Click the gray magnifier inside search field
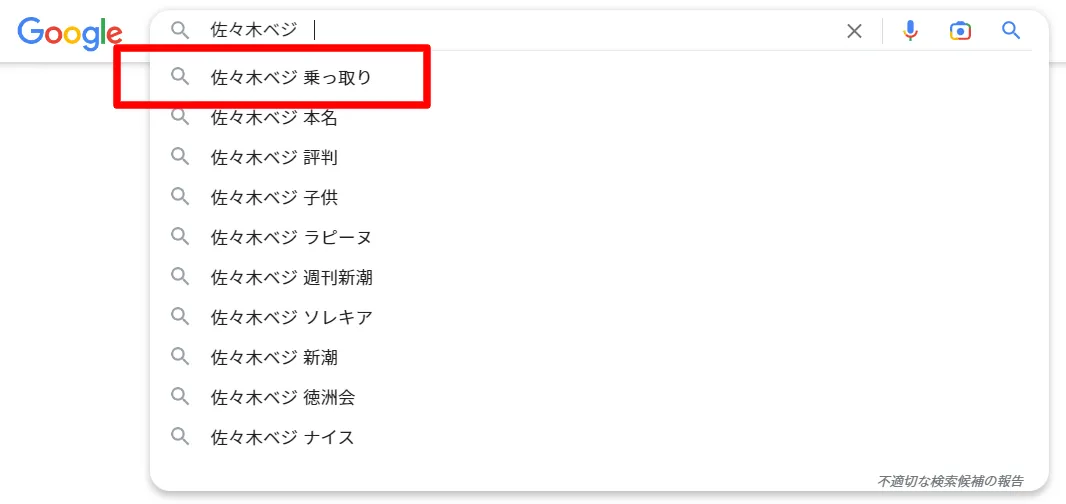Viewport: 1066px width, 504px height. [x=180, y=30]
